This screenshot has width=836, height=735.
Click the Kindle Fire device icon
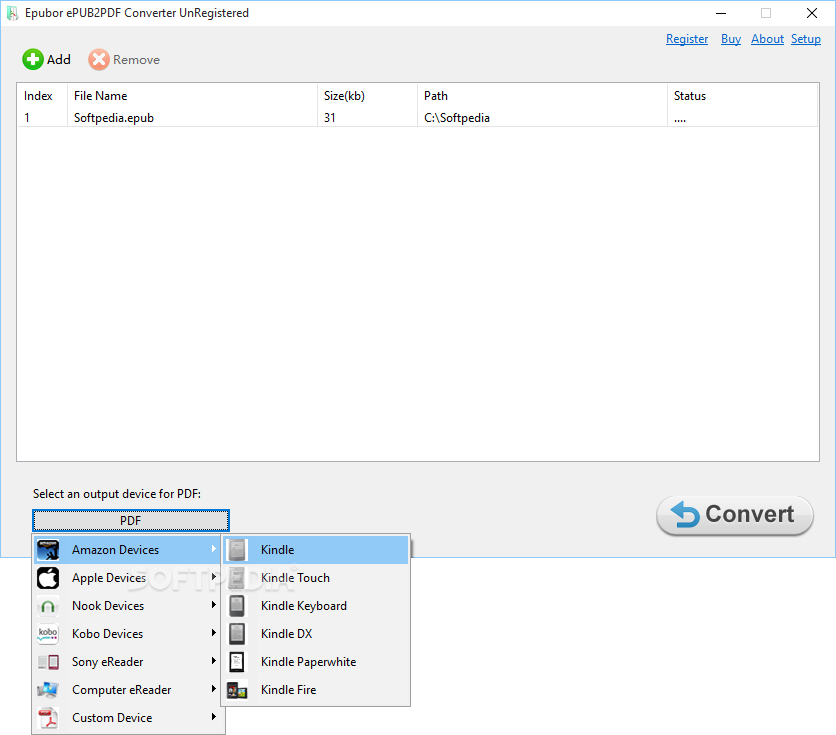click(237, 690)
